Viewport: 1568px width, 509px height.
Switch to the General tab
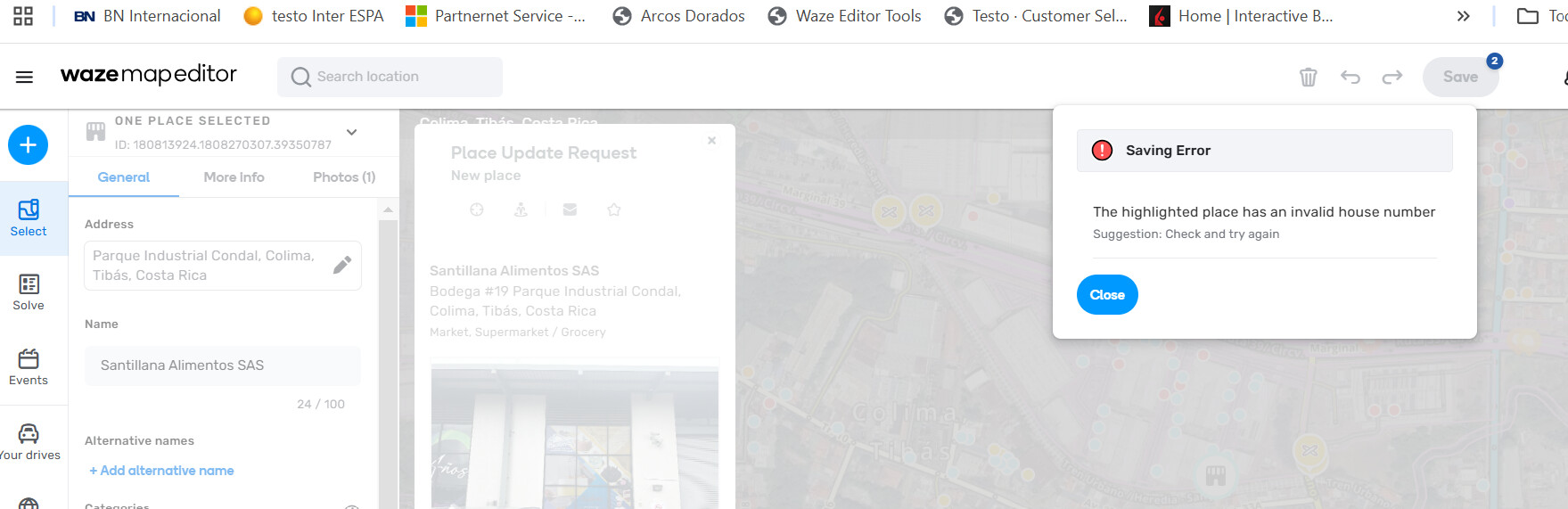coord(124,177)
